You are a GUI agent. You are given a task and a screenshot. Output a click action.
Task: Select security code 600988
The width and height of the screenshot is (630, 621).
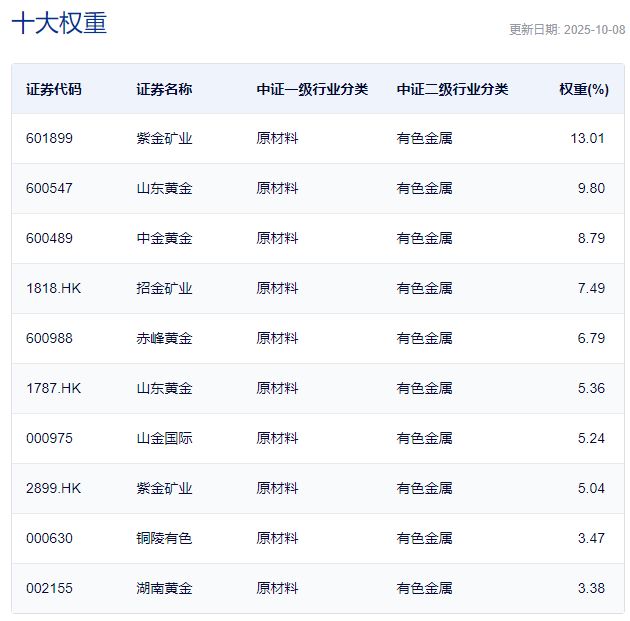coord(49,338)
